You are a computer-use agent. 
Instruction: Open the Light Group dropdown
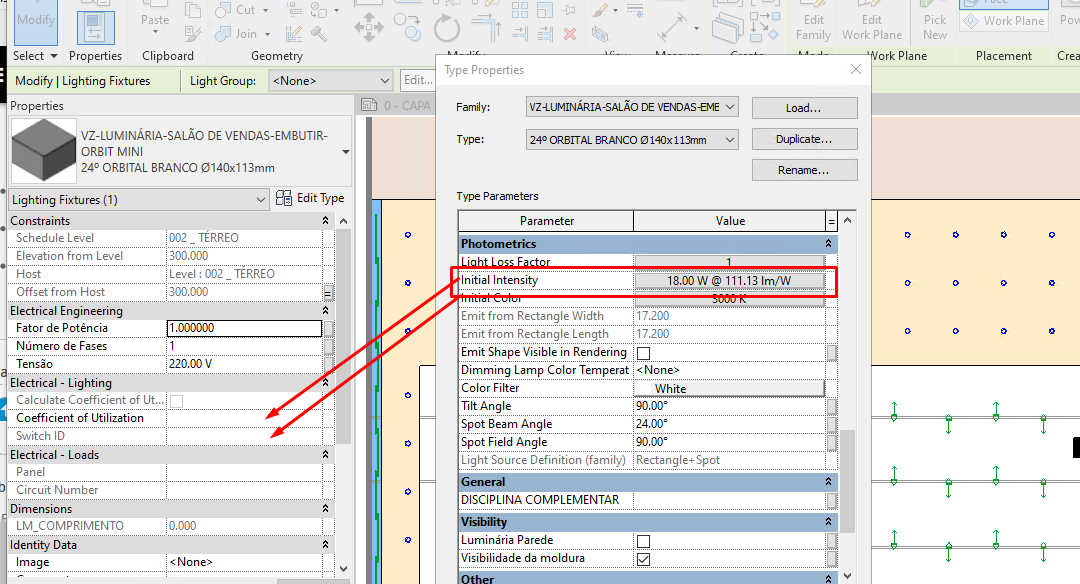click(331, 81)
